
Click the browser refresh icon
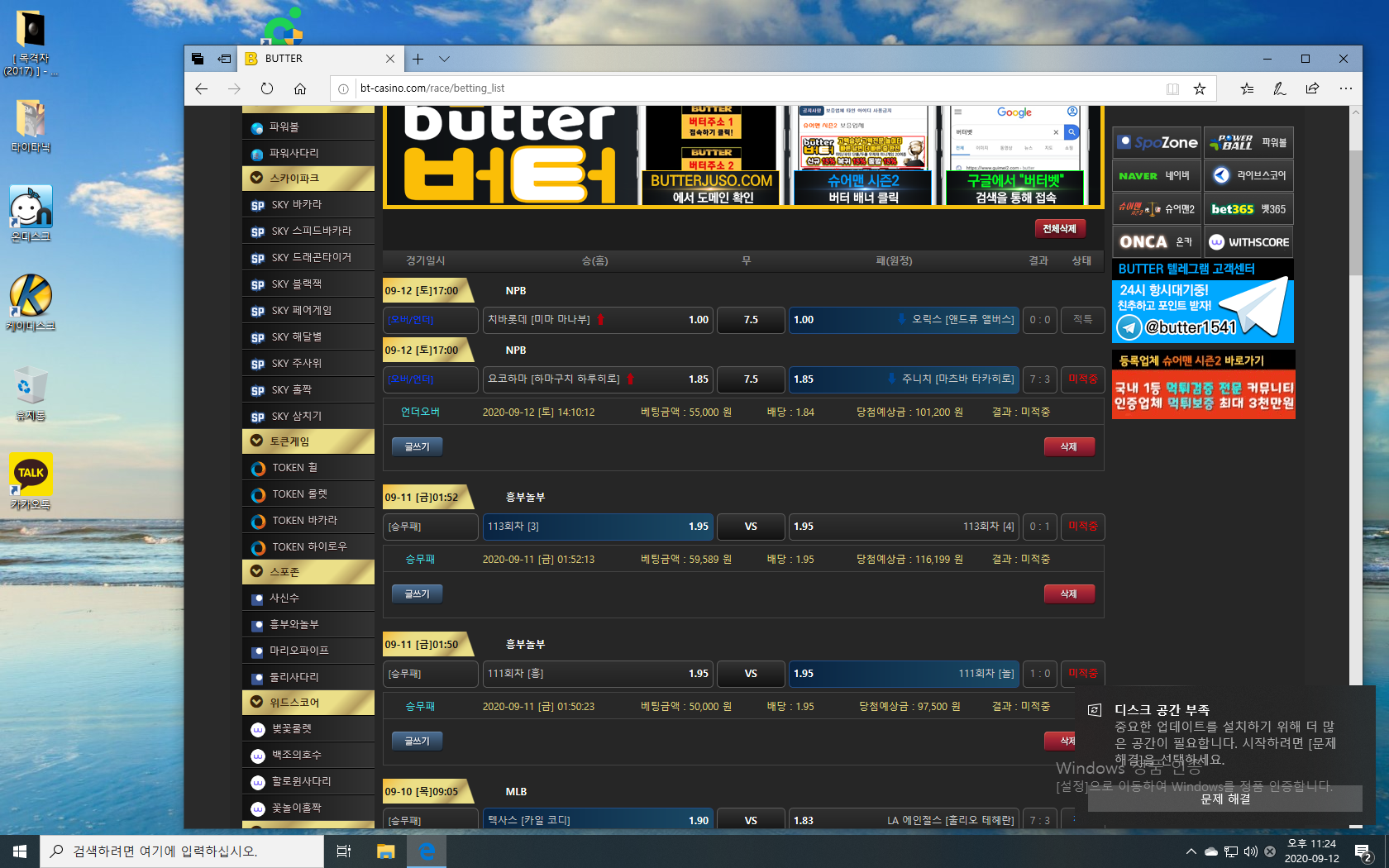coord(266,88)
